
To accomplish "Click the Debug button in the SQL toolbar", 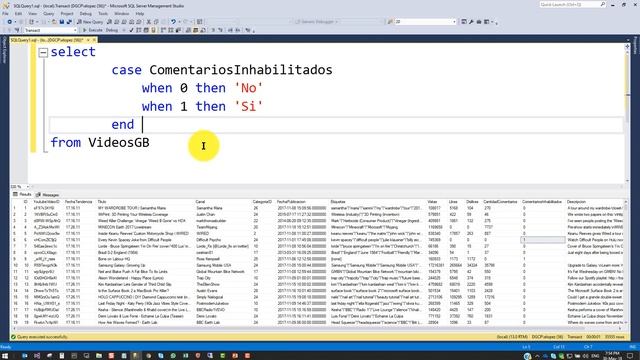I will point(112,30).
